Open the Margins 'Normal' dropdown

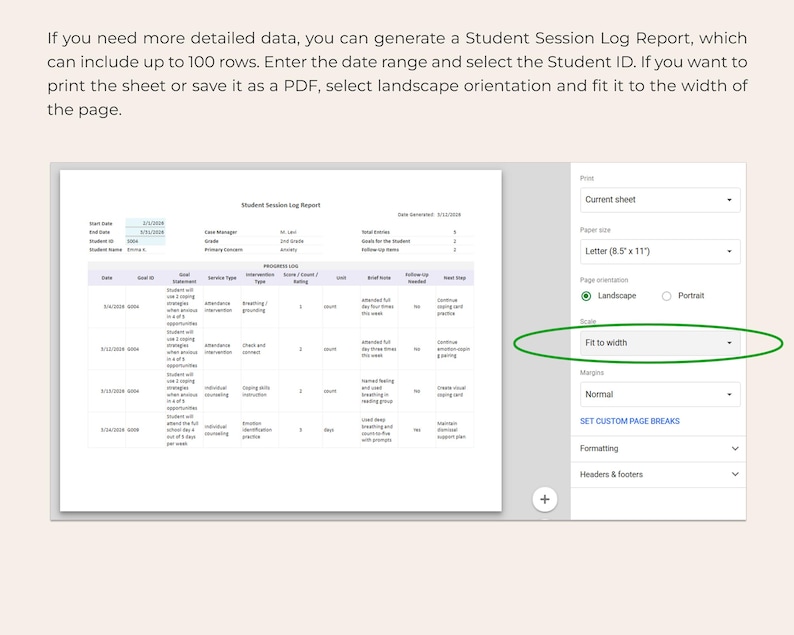tap(660, 394)
